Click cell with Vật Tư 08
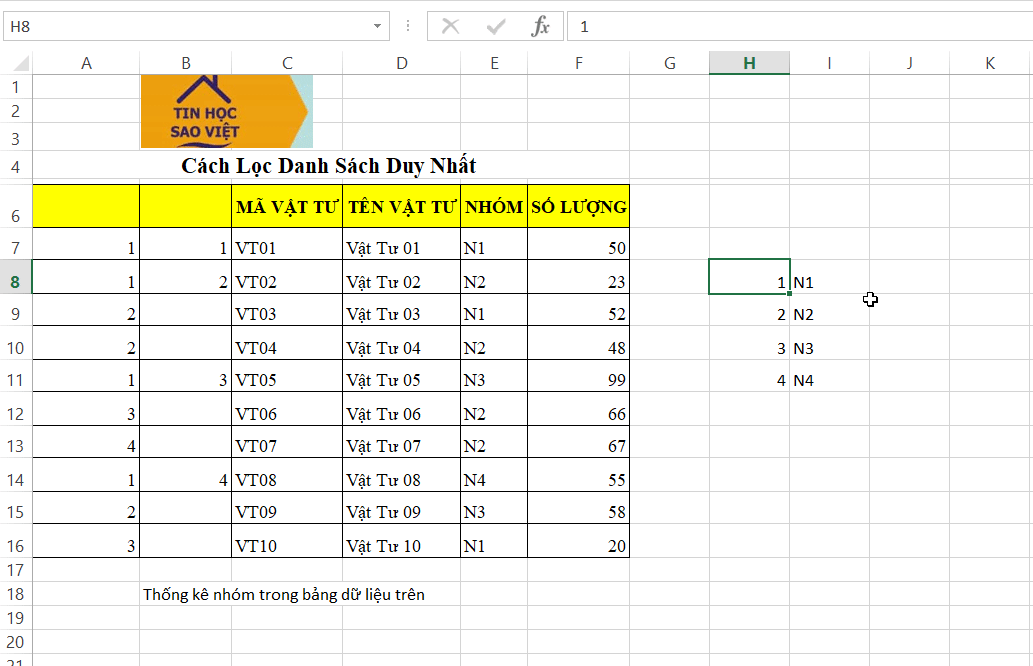Image resolution: width=1033 pixels, height=666 pixels. click(x=401, y=480)
